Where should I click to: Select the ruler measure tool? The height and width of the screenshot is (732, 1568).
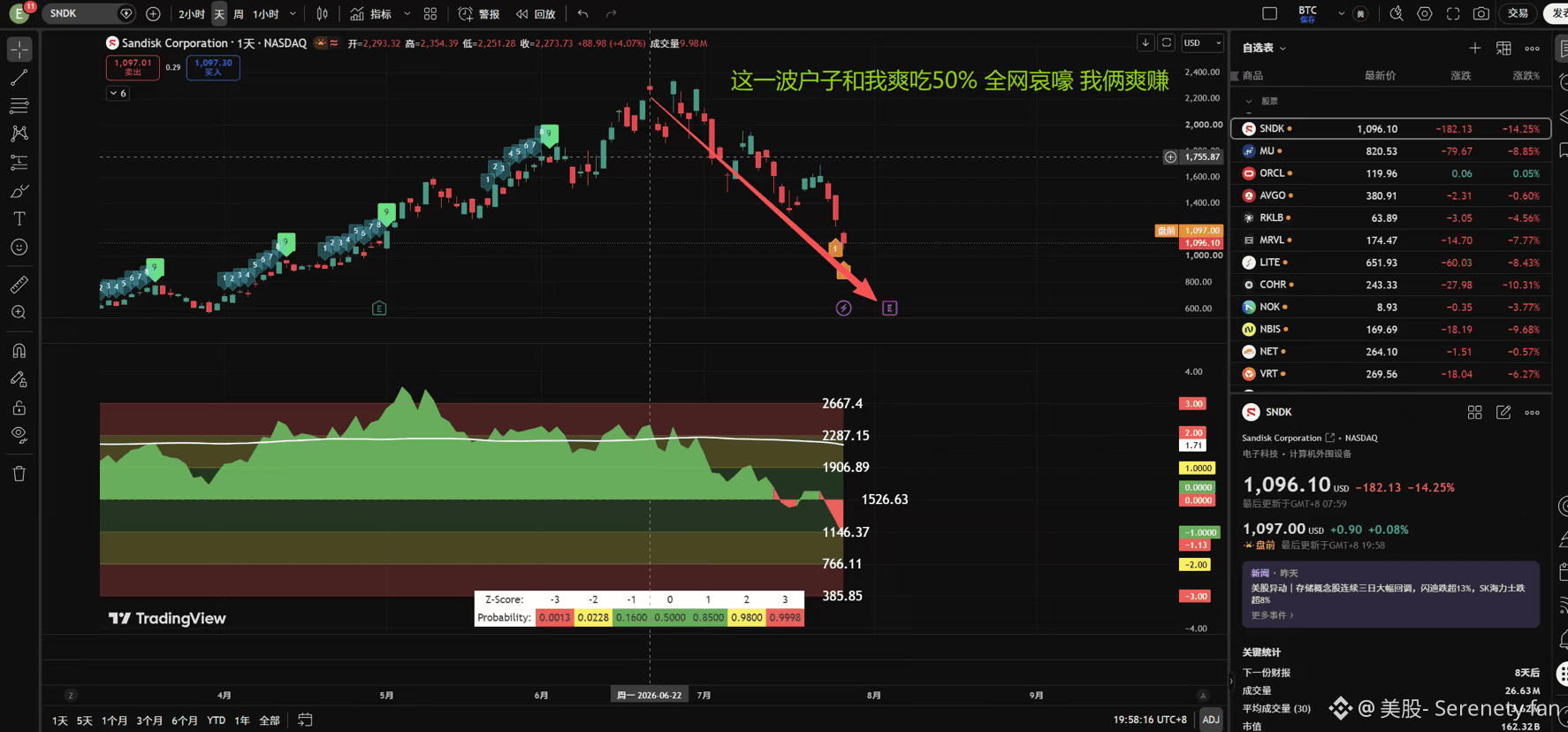tap(19, 285)
